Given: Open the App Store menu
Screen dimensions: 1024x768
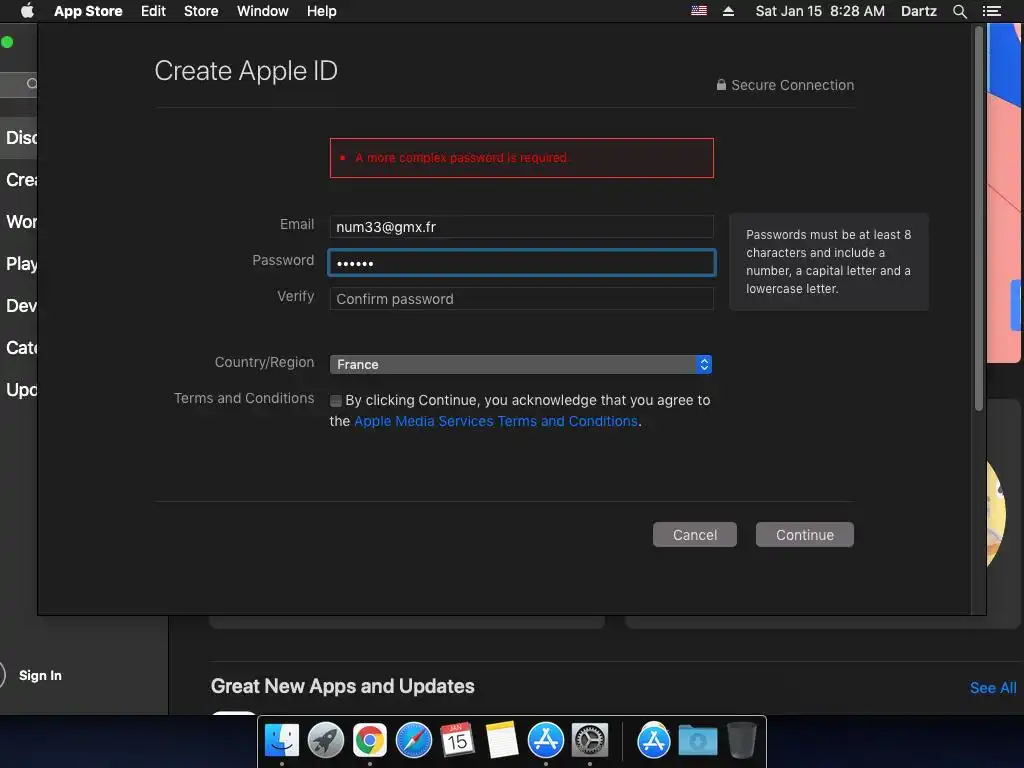Looking at the screenshot, I should point(88,11).
